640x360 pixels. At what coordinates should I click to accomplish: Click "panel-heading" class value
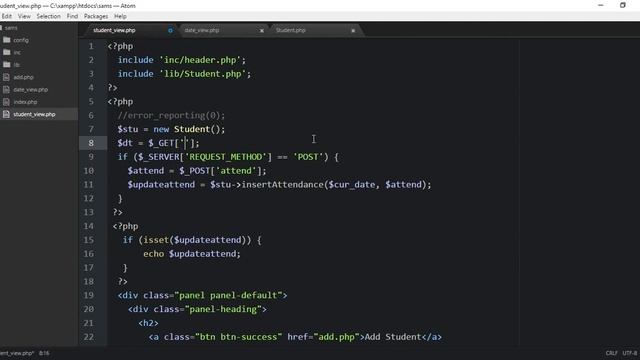(223, 309)
